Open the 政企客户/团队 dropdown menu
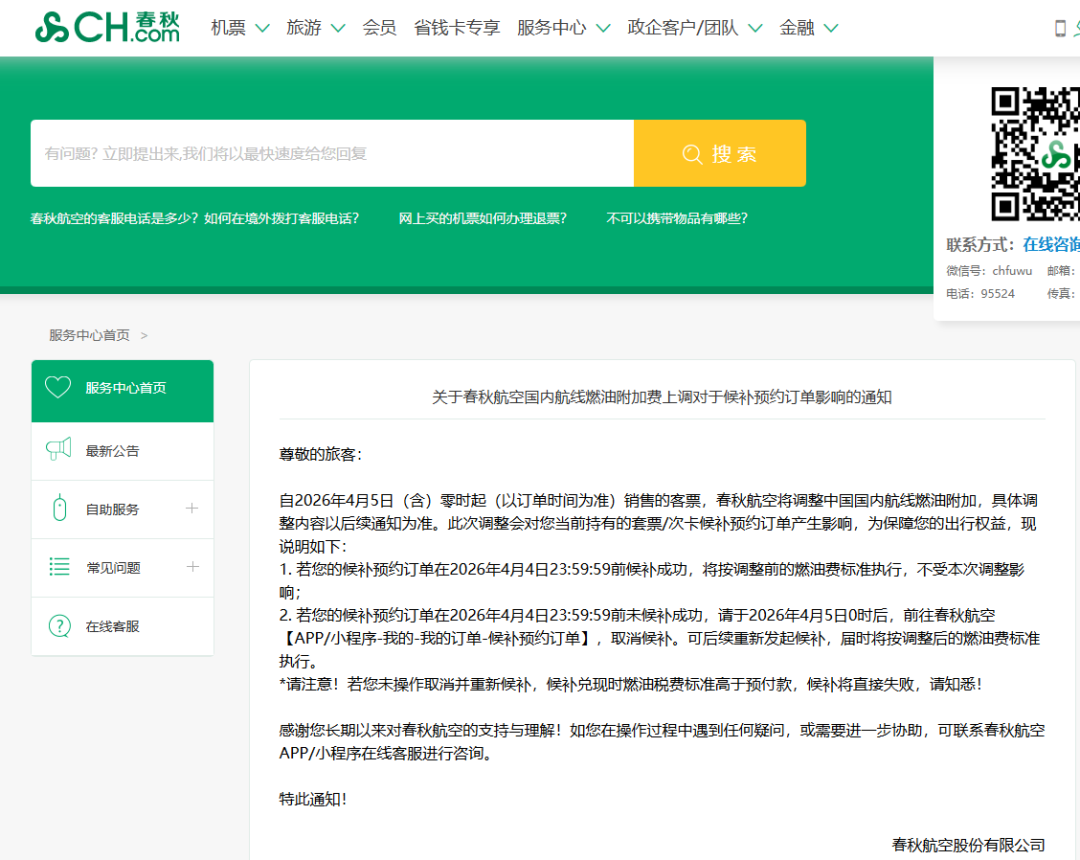Viewport: 1080px width, 860px height. tap(685, 28)
